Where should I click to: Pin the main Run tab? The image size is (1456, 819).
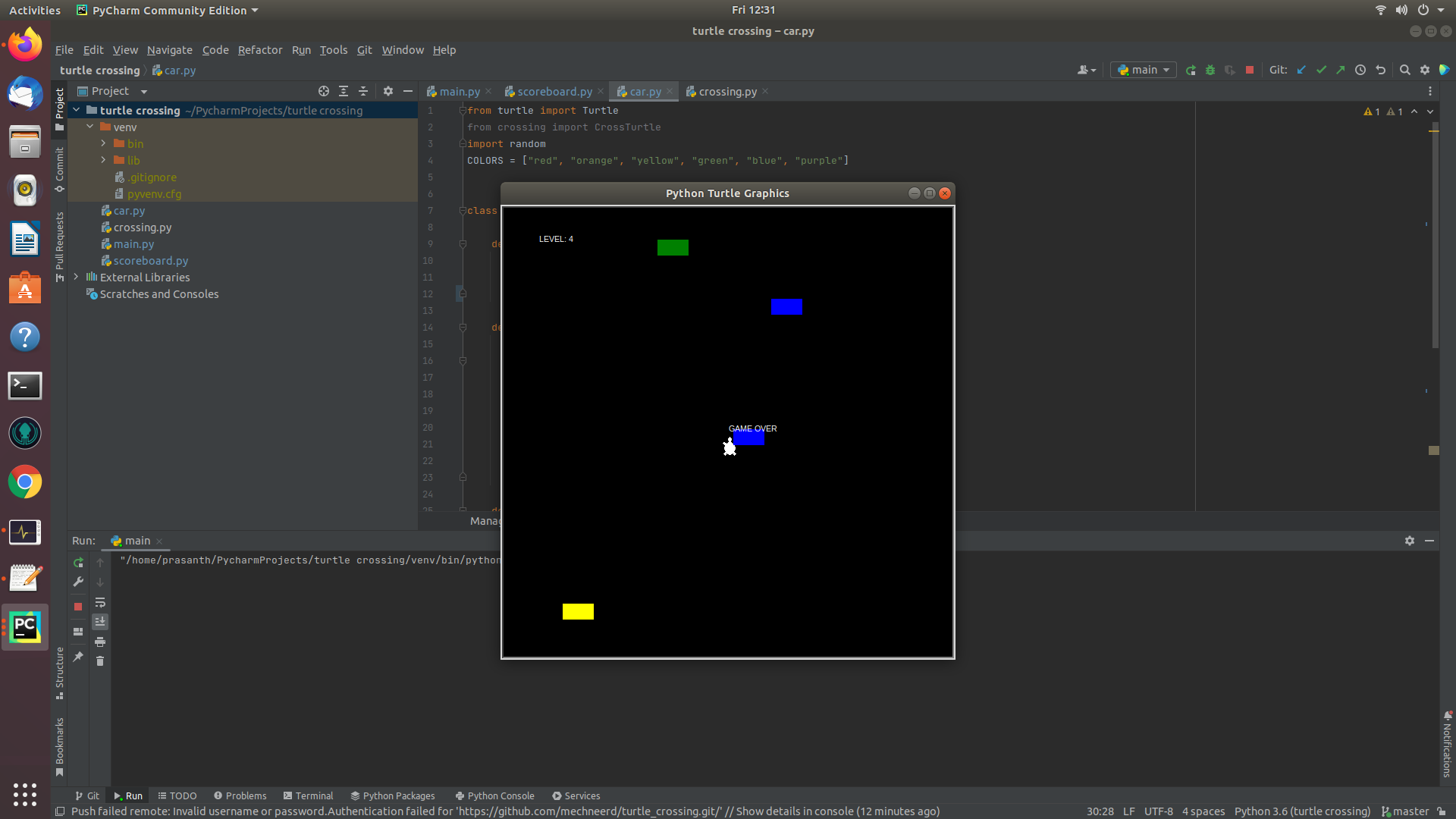(x=78, y=657)
